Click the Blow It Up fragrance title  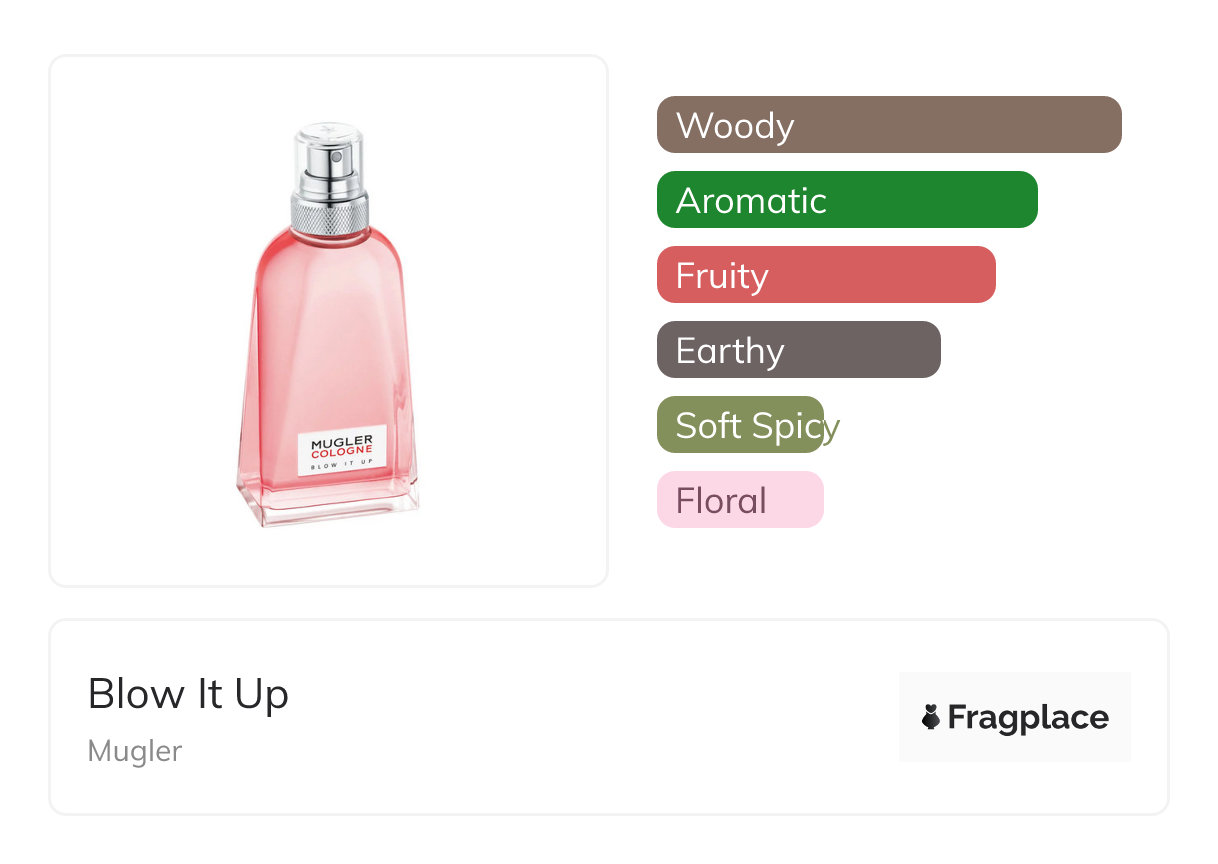188,693
